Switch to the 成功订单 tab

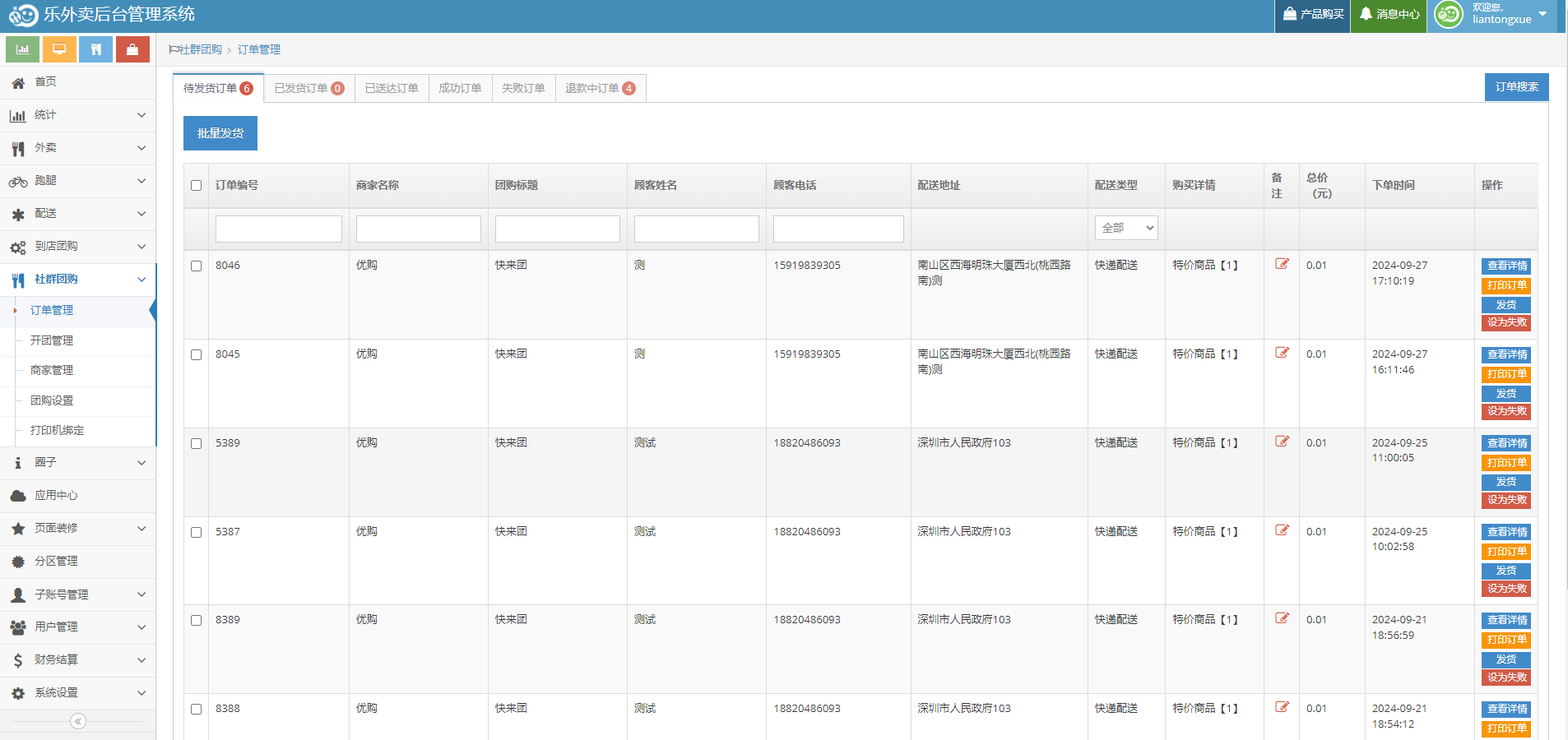(460, 88)
